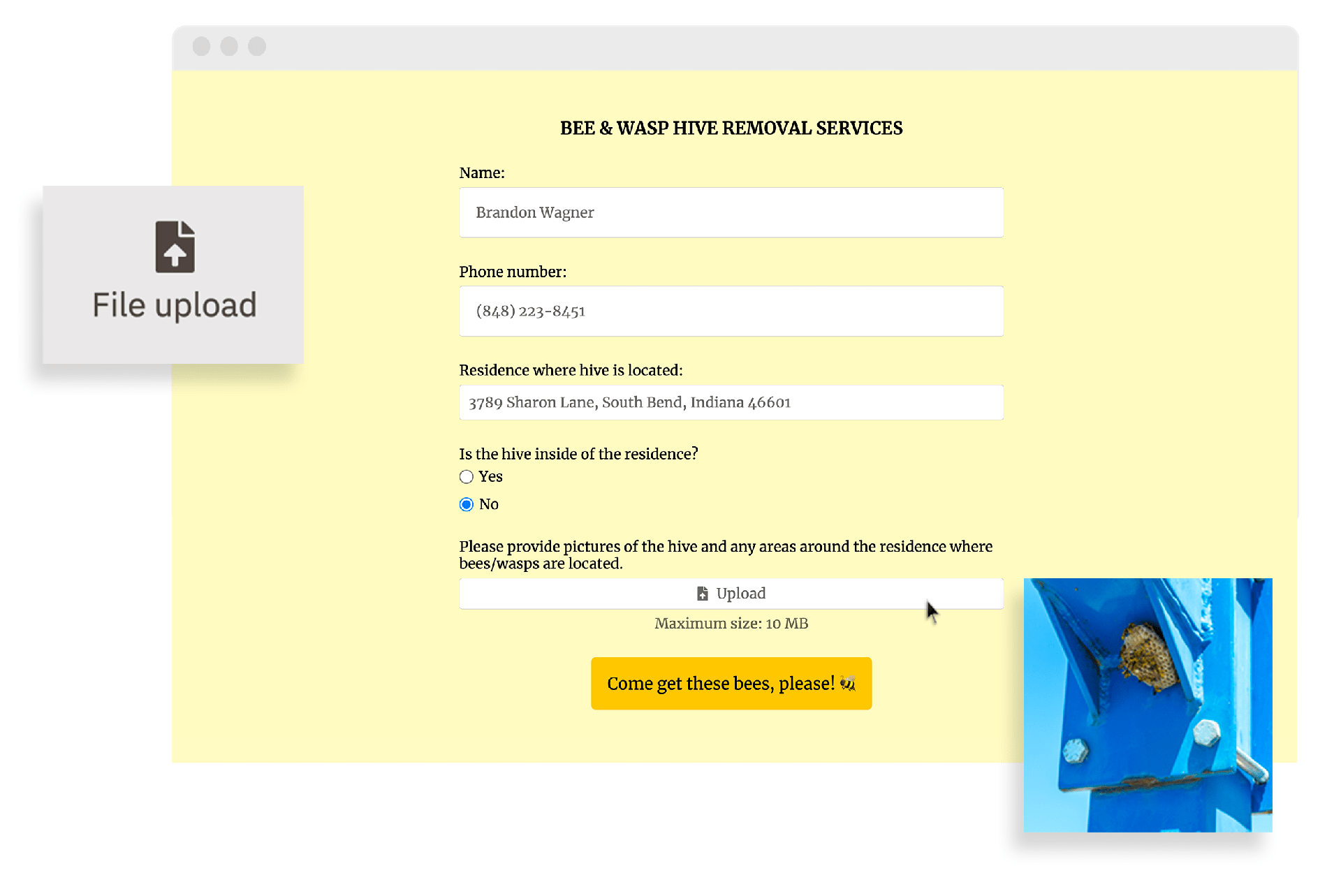Click the "Yes" option label text
The width and height of the screenshot is (1341, 896).
490,476
